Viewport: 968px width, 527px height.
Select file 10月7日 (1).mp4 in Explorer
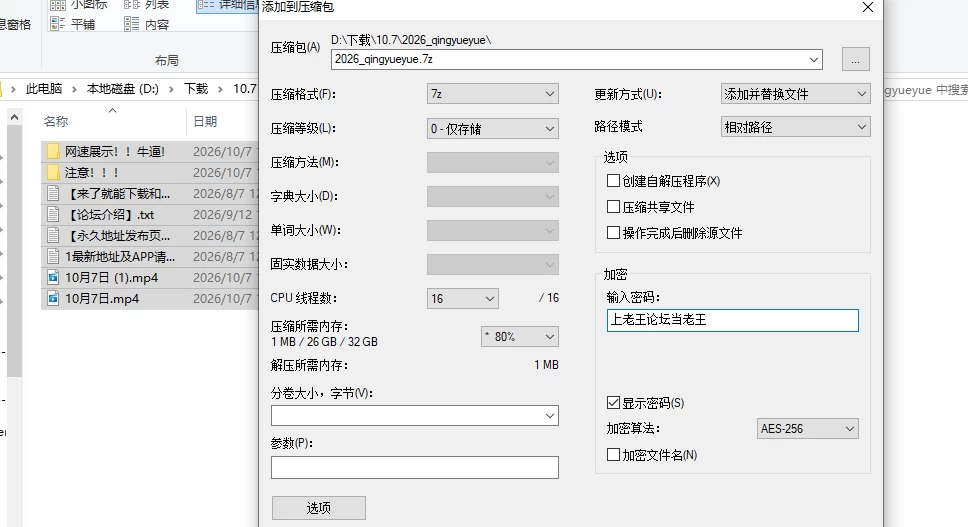point(112,278)
